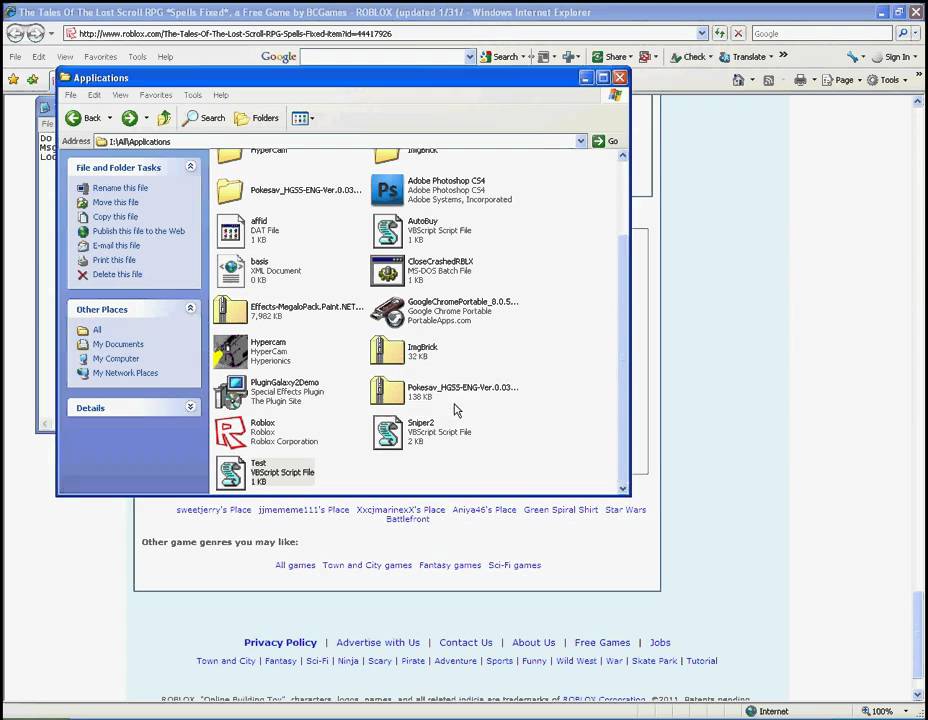Screen dimensions: 928x720
Task: Select the Roblox application icon
Action: [230, 432]
